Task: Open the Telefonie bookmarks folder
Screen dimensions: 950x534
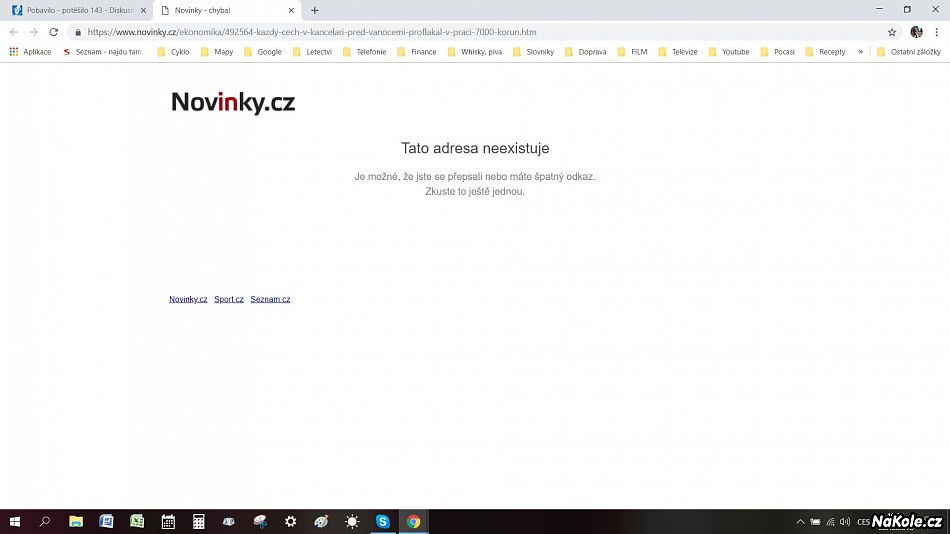Action: [364, 52]
